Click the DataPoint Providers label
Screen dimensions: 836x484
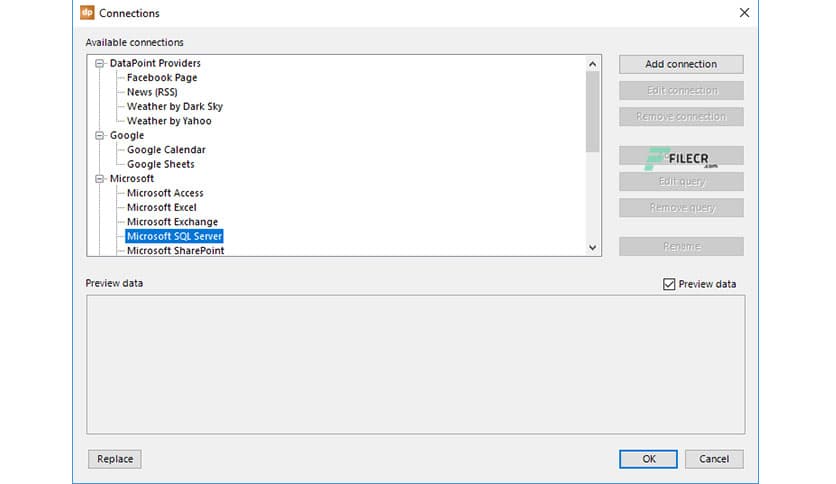pyautogui.click(x=155, y=63)
